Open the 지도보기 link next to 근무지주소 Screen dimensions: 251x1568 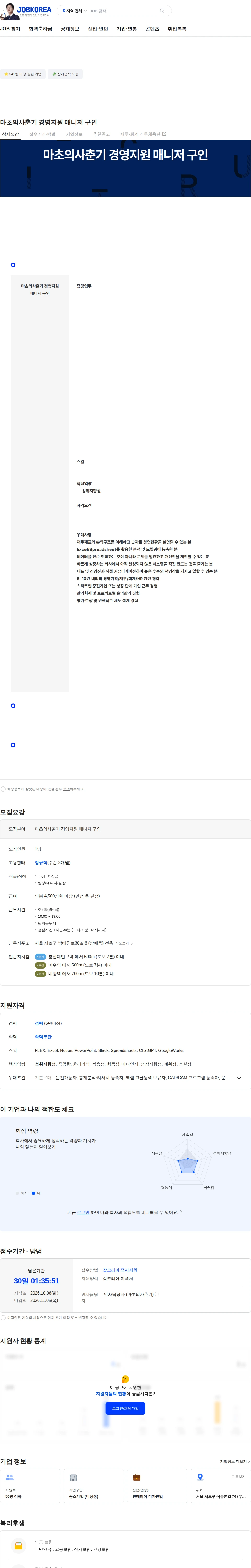(122, 943)
